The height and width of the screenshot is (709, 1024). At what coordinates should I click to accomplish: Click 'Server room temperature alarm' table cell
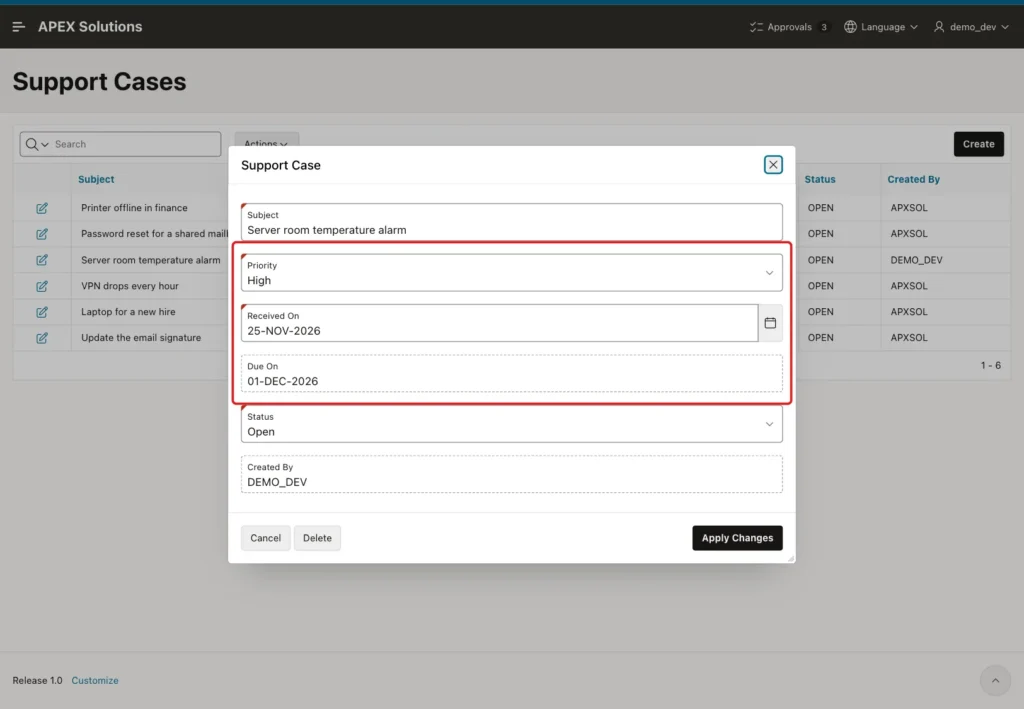[x=150, y=260]
